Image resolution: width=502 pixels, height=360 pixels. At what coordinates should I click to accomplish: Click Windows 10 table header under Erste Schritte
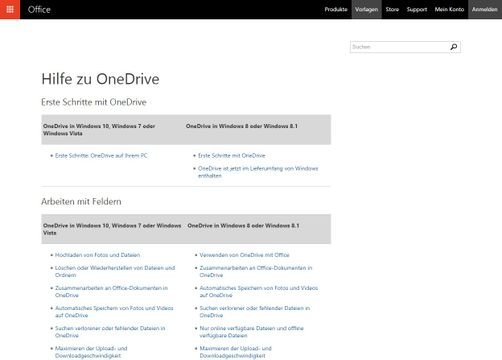coord(99,130)
